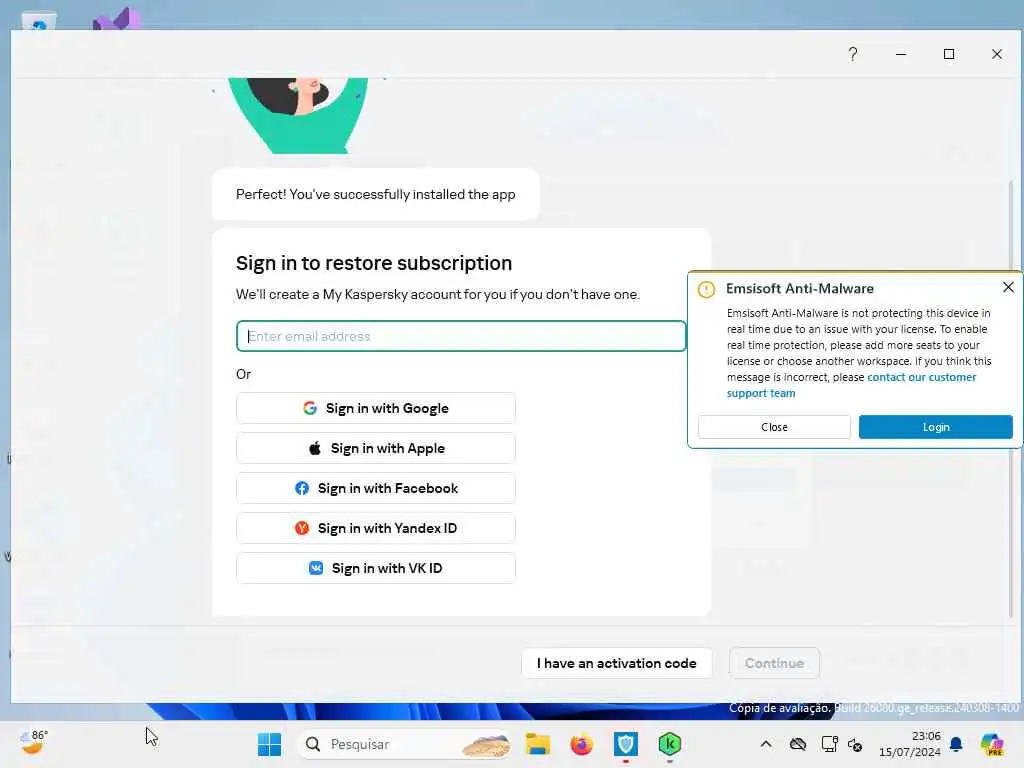
Task: Close the Kaspersky window
Action: tap(997, 54)
